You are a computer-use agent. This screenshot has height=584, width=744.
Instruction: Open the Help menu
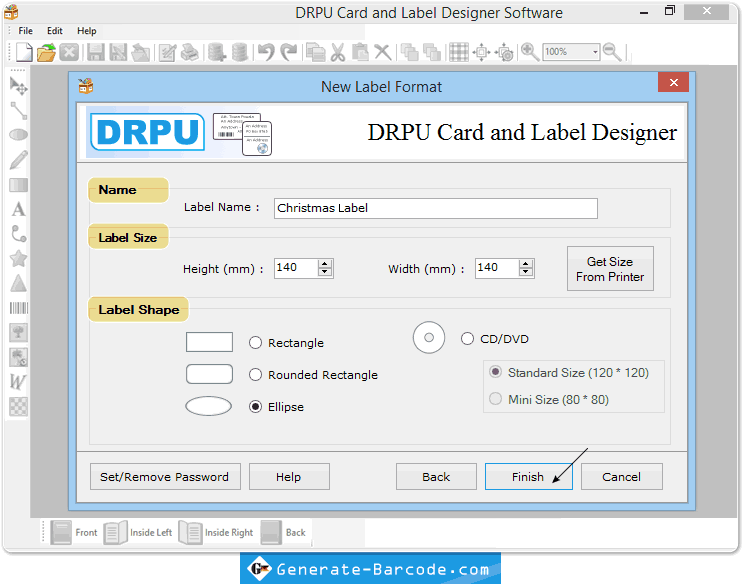coord(87,31)
